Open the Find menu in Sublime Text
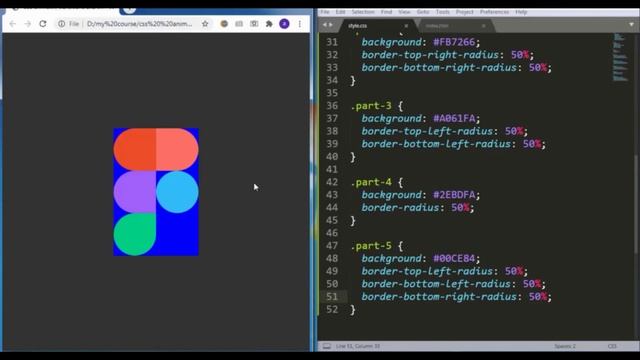The image size is (640, 360). (x=387, y=12)
